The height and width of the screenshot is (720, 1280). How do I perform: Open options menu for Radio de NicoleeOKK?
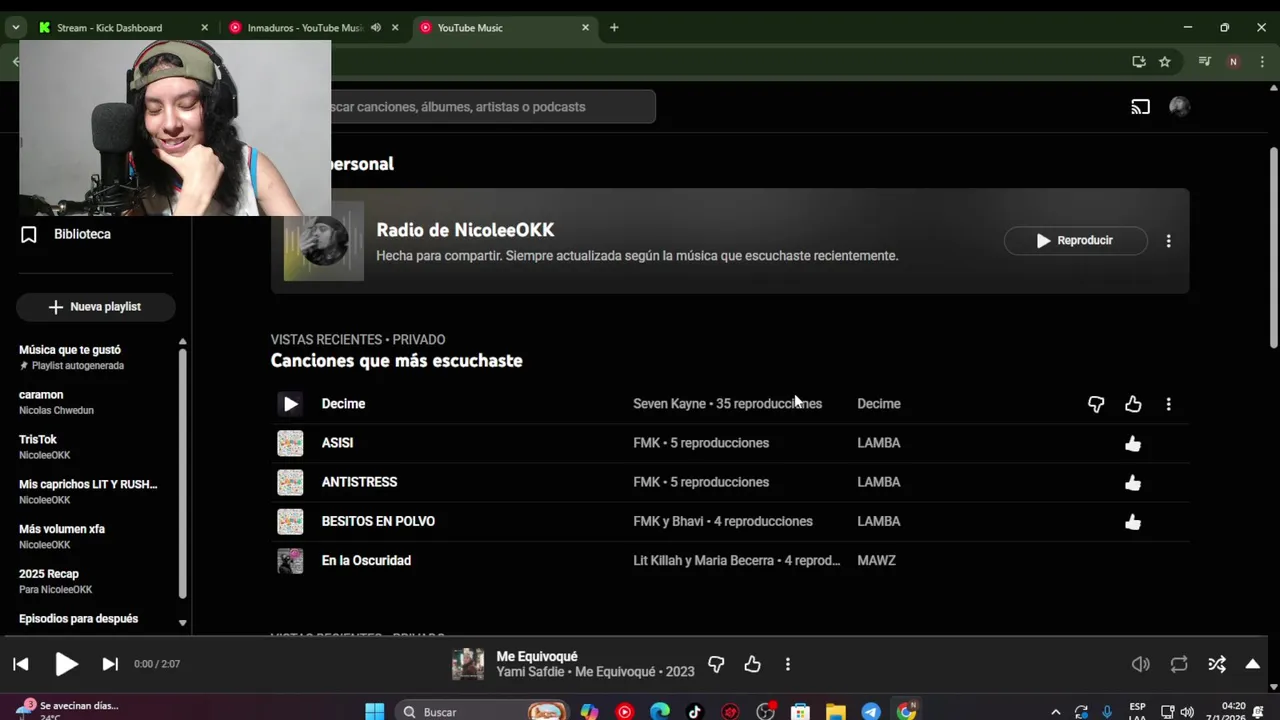[x=1168, y=240]
